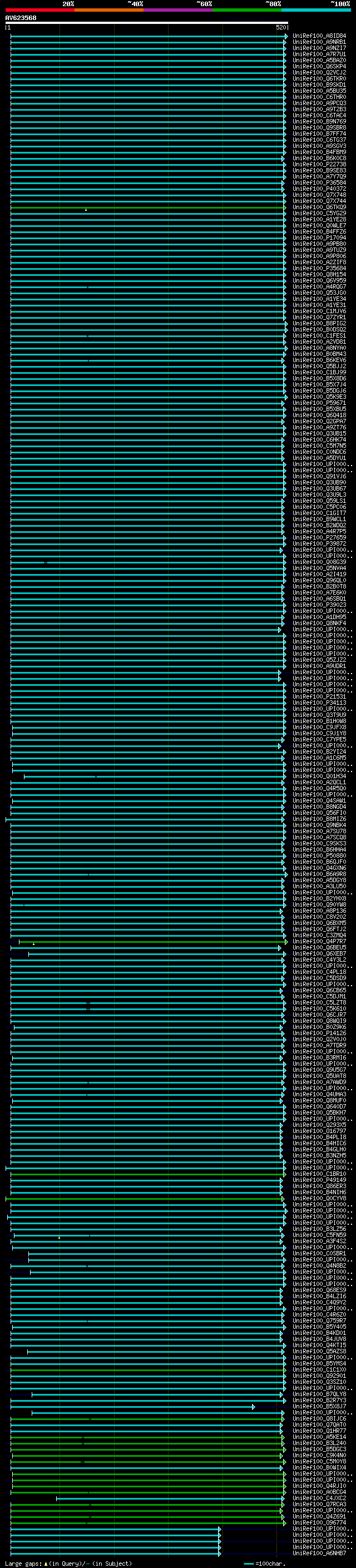Viewport: 356px width, 1568px height.
Task: Select hit label UniRef100_Q4P7R7
Action: [x=319, y=942]
